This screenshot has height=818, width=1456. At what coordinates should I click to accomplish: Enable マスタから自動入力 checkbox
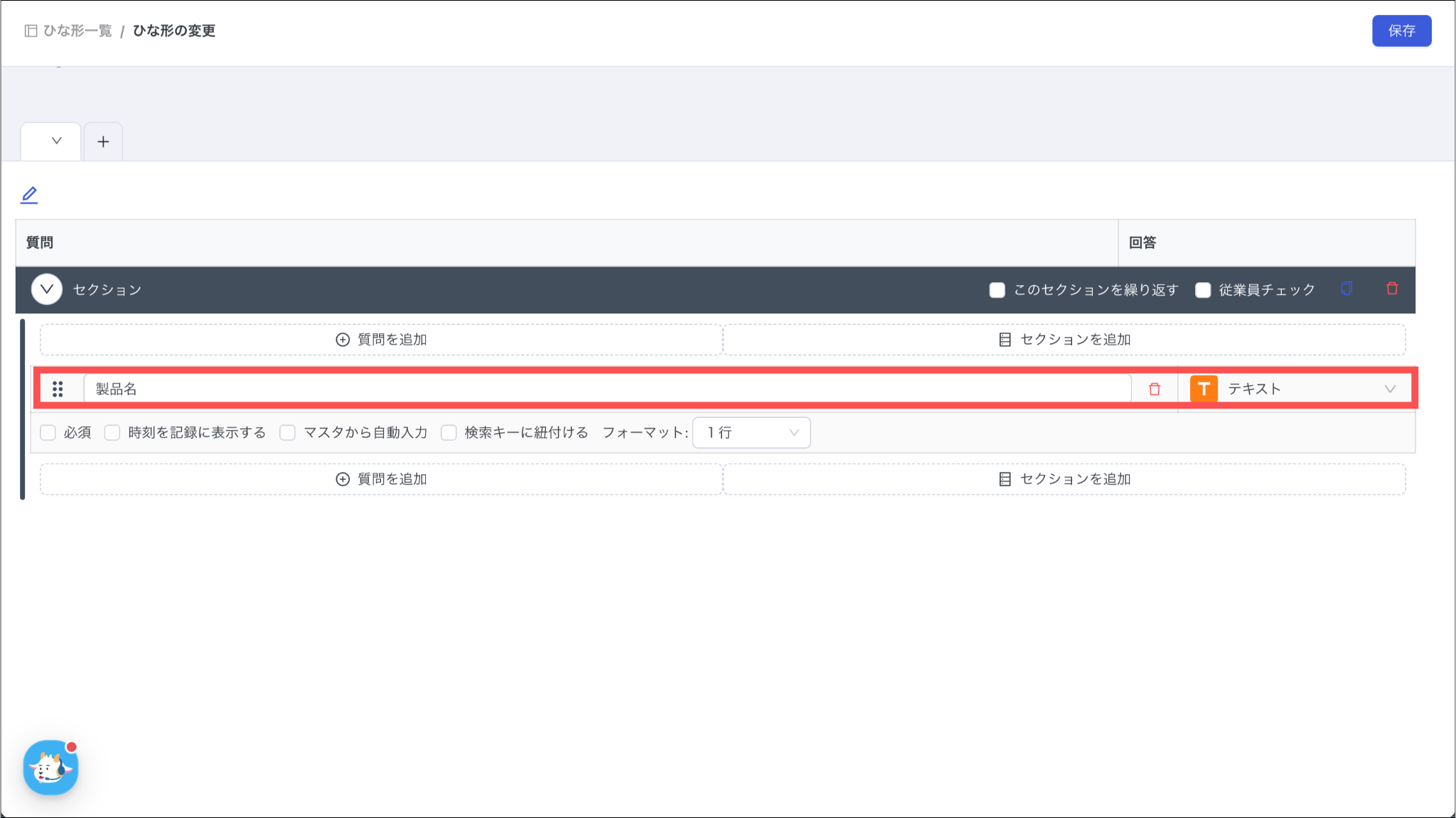coord(287,433)
